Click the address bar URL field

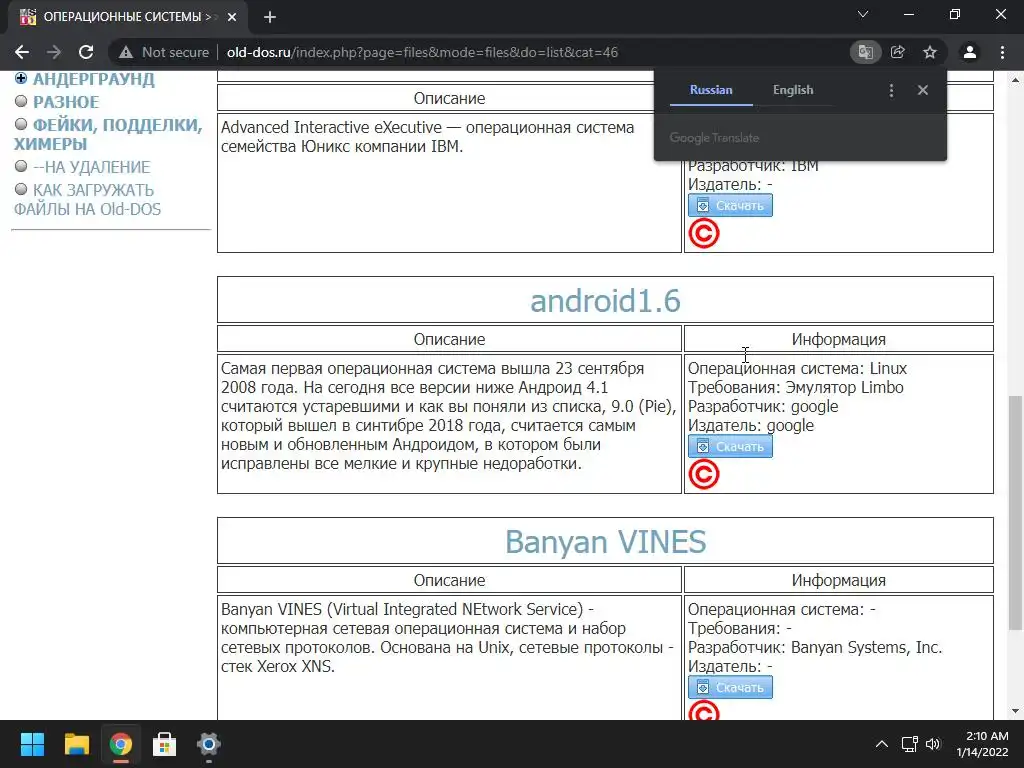(x=422, y=52)
